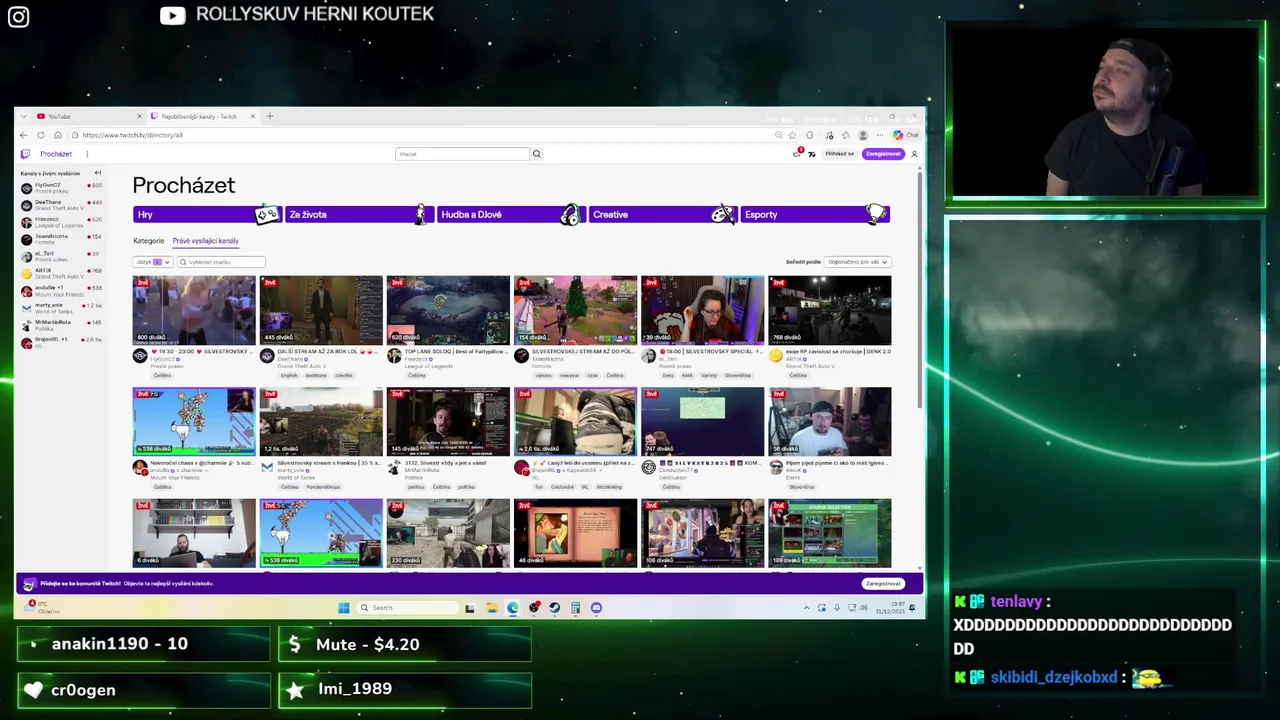Go back with the browser arrow
This screenshot has height=720, width=1280.
[25, 135]
